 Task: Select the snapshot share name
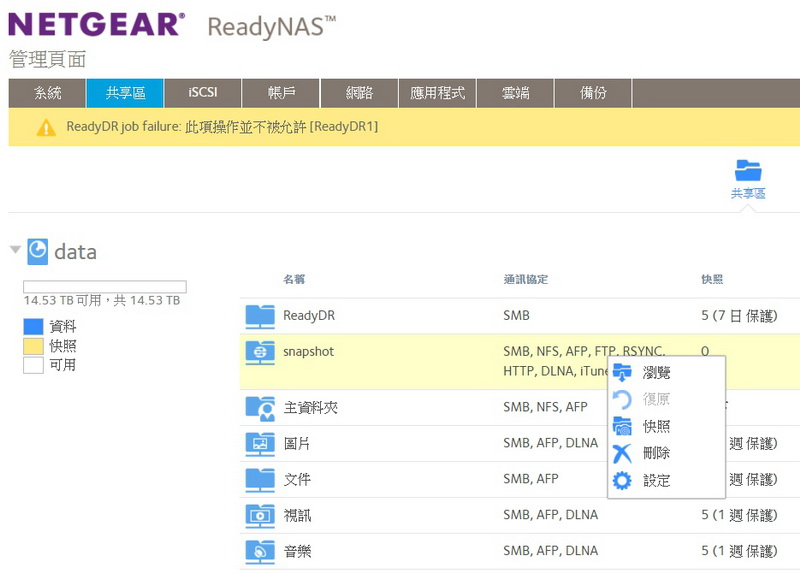point(309,352)
